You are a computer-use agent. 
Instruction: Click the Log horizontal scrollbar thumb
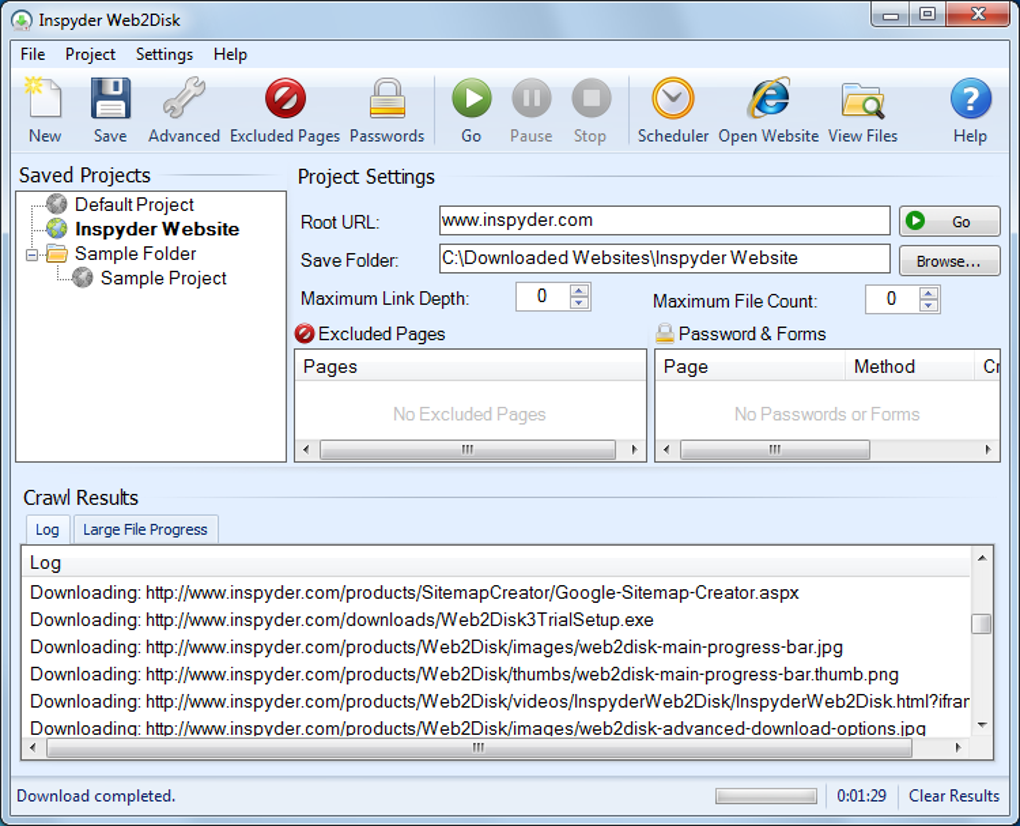(x=479, y=748)
